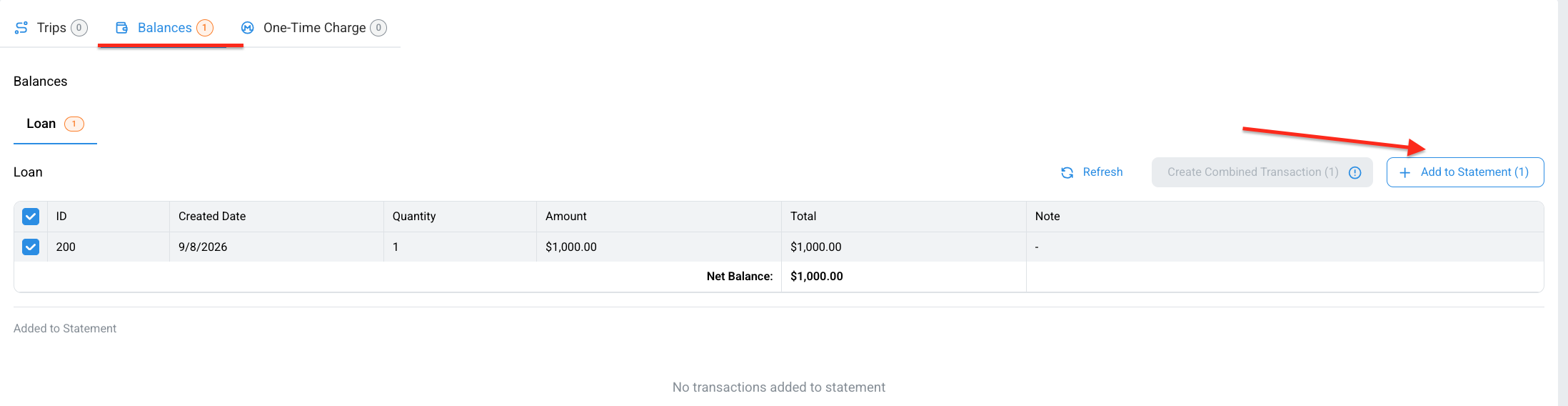Click the Balances wallet icon
This screenshot has height=406, width=1568.
pos(122,27)
